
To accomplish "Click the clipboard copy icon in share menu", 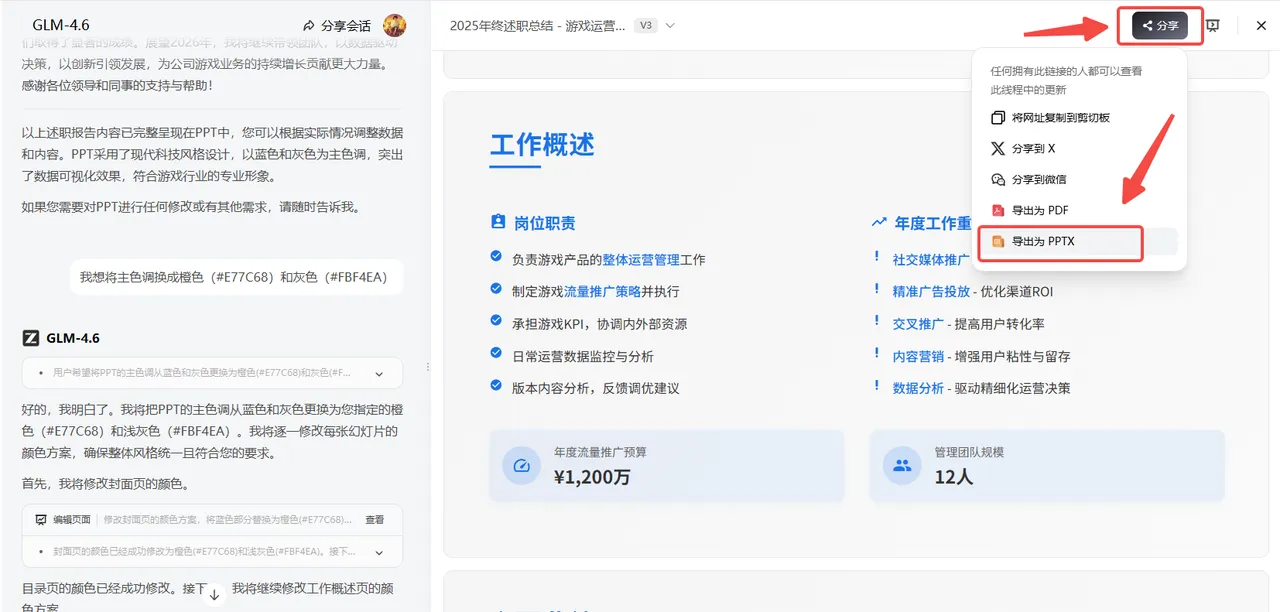I will (x=997, y=118).
